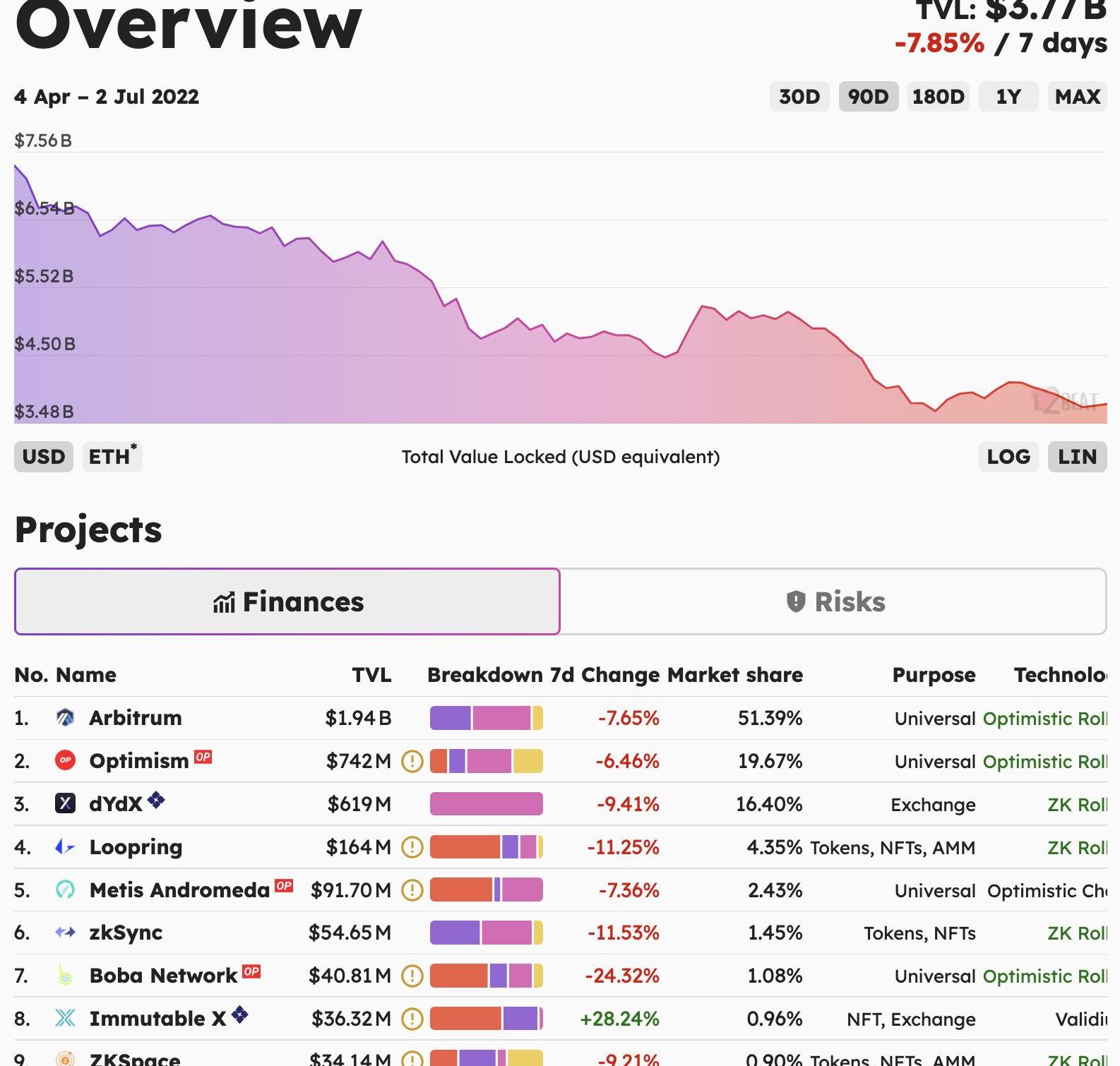Viewport: 1120px width, 1066px height.
Task: Click the Boba Network logo icon
Action: pos(65,976)
